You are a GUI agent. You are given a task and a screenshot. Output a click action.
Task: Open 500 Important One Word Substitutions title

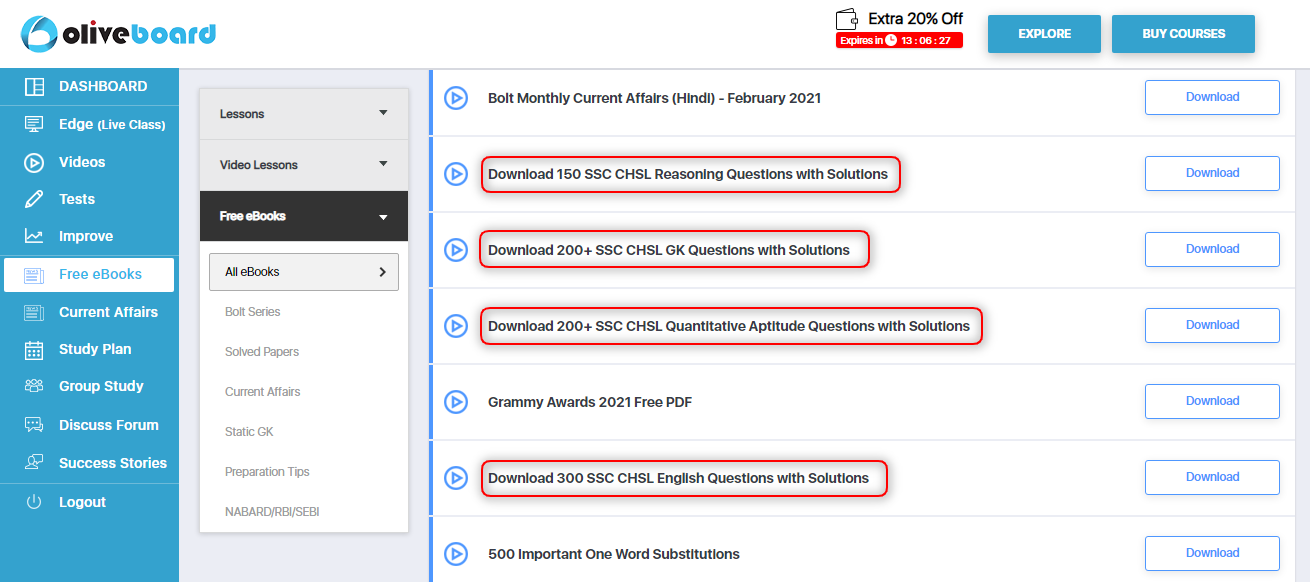click(614, 554)
